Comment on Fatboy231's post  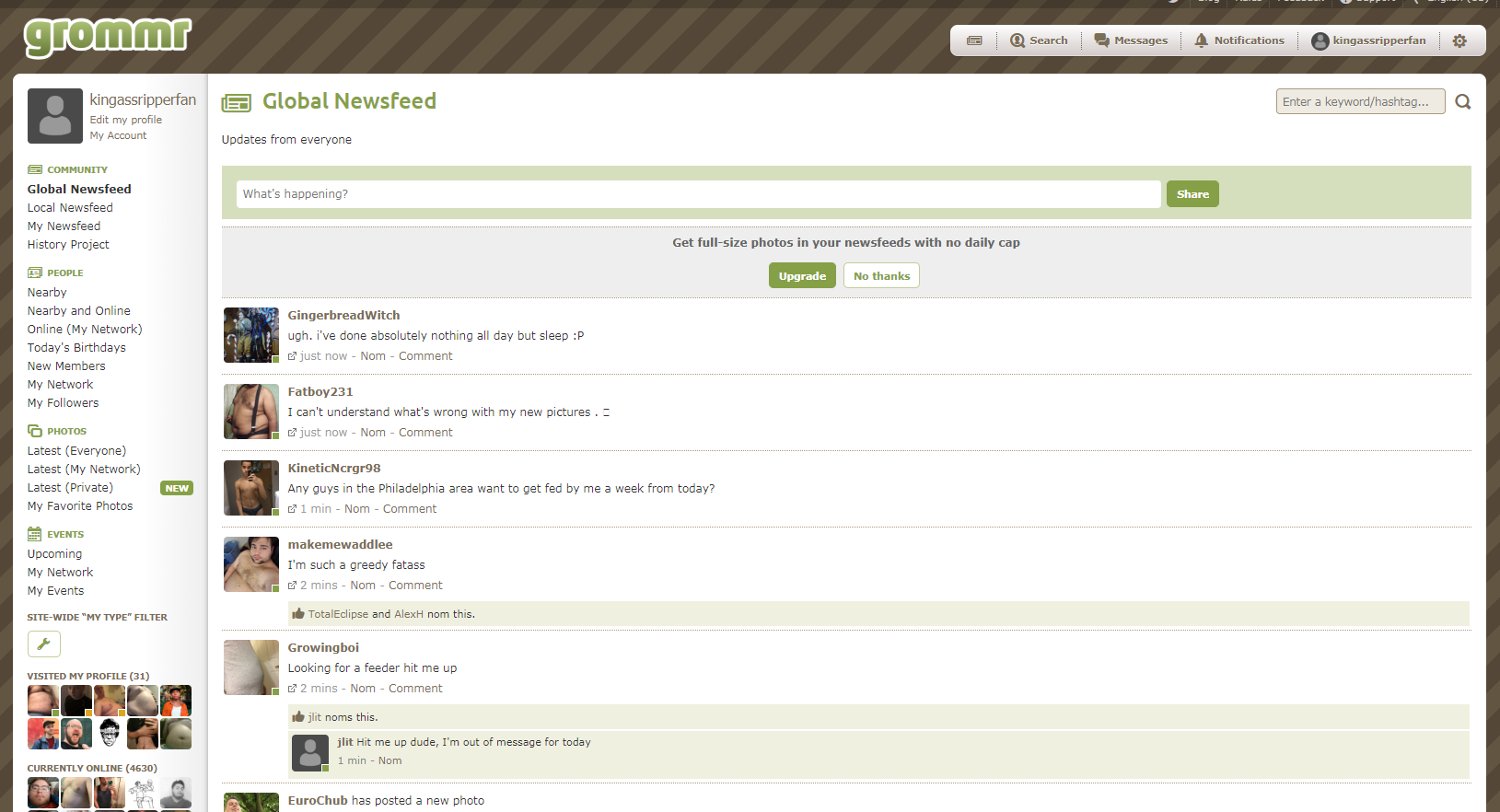[x=425, y=433]
